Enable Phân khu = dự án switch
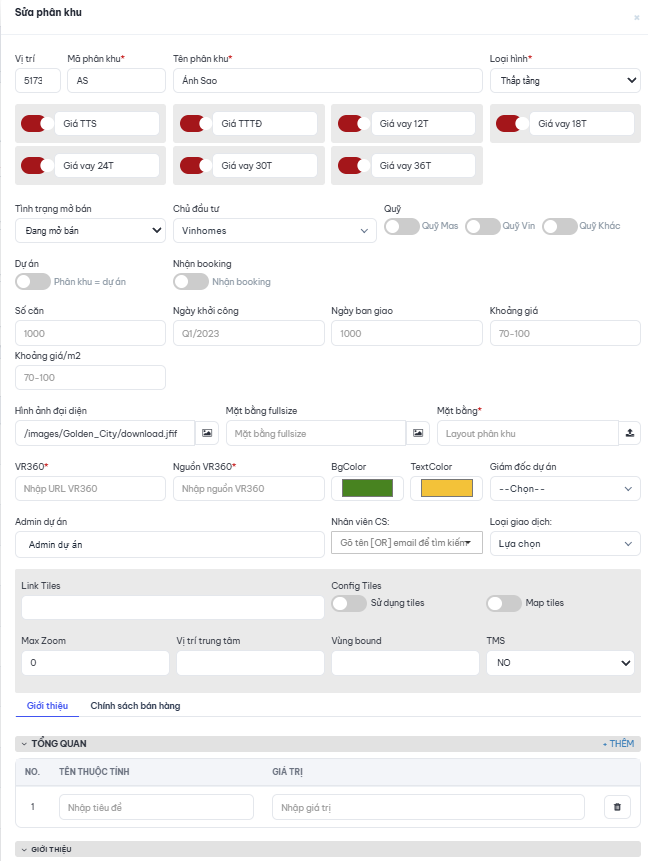 [x=33, y=282]
